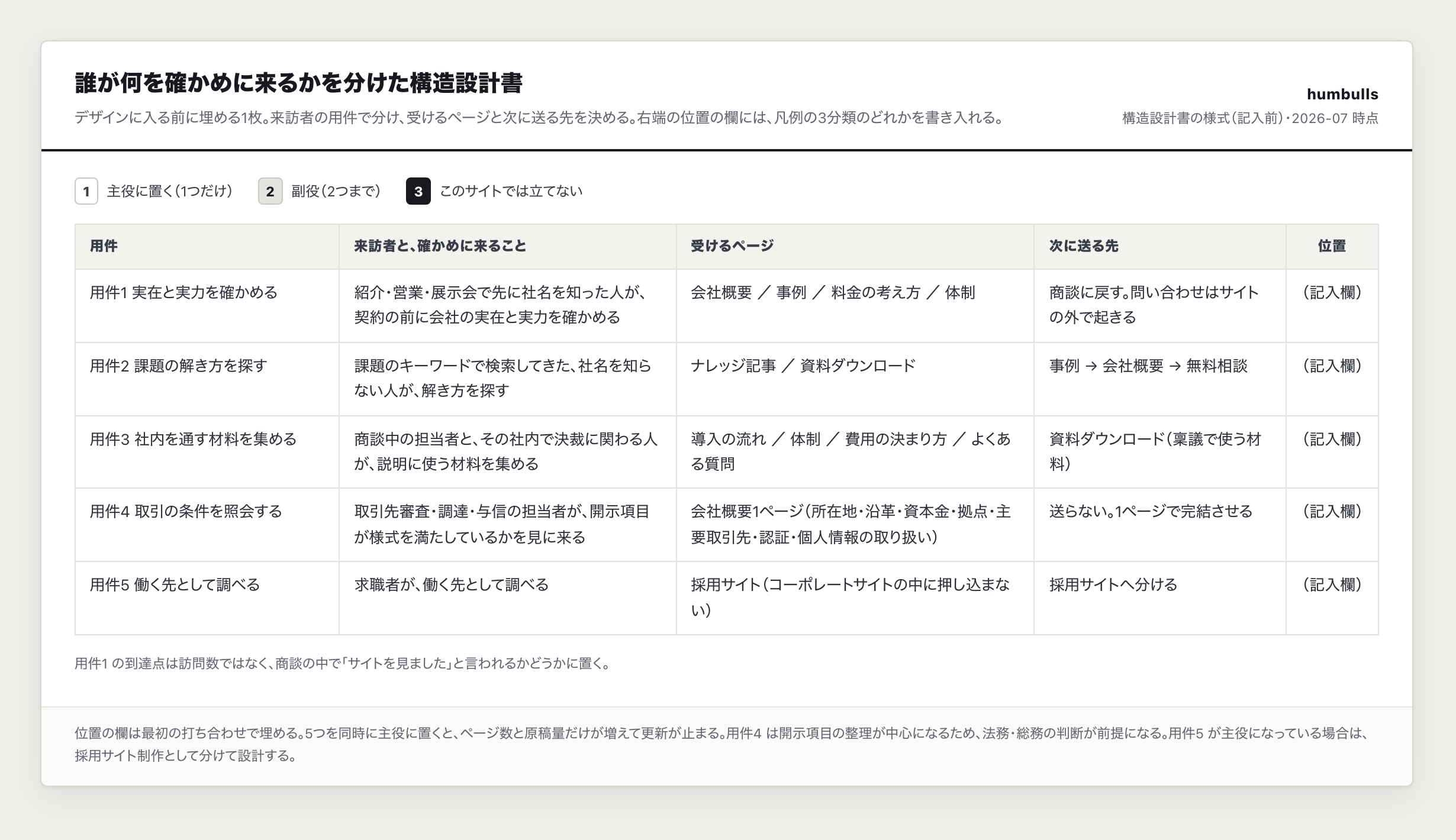This screenshot has height=840, width=1456.
Task: Click the cell 会社概要 / 事例 / 料金の考え方 / 体制
Action: point(855,306)
